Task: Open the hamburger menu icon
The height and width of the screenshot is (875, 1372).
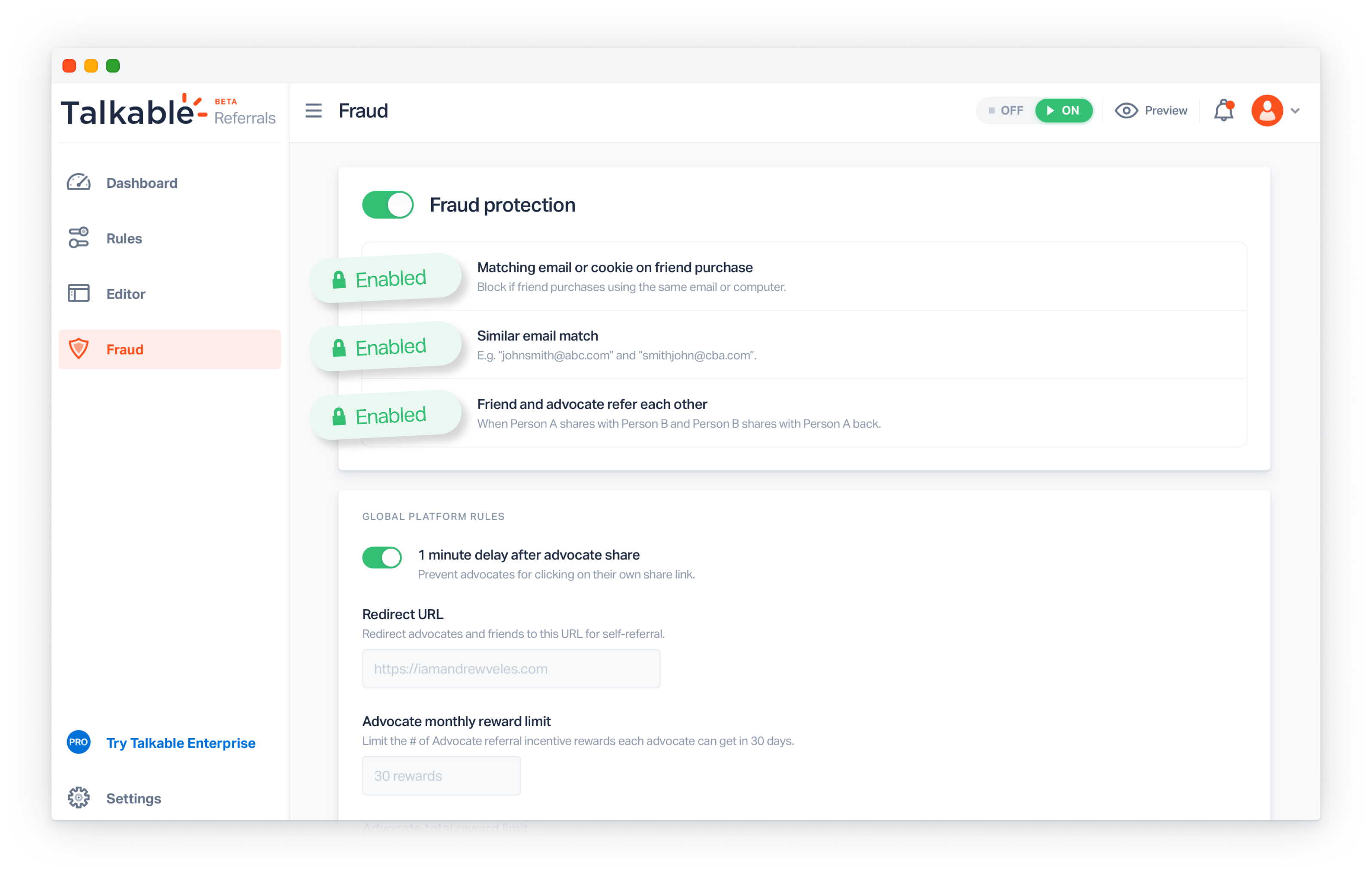Action: [313, 111]
